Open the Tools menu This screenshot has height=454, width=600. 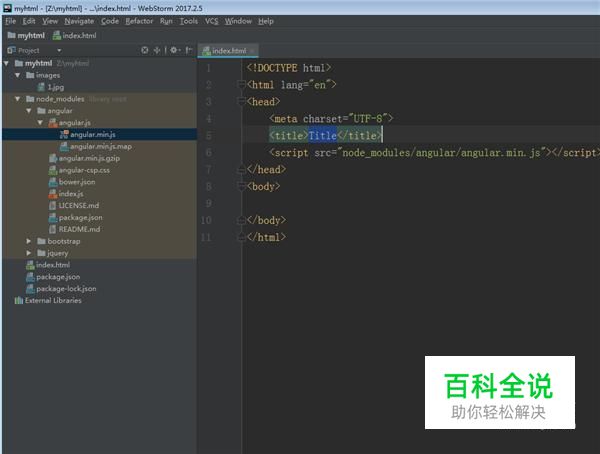[189, 21]
